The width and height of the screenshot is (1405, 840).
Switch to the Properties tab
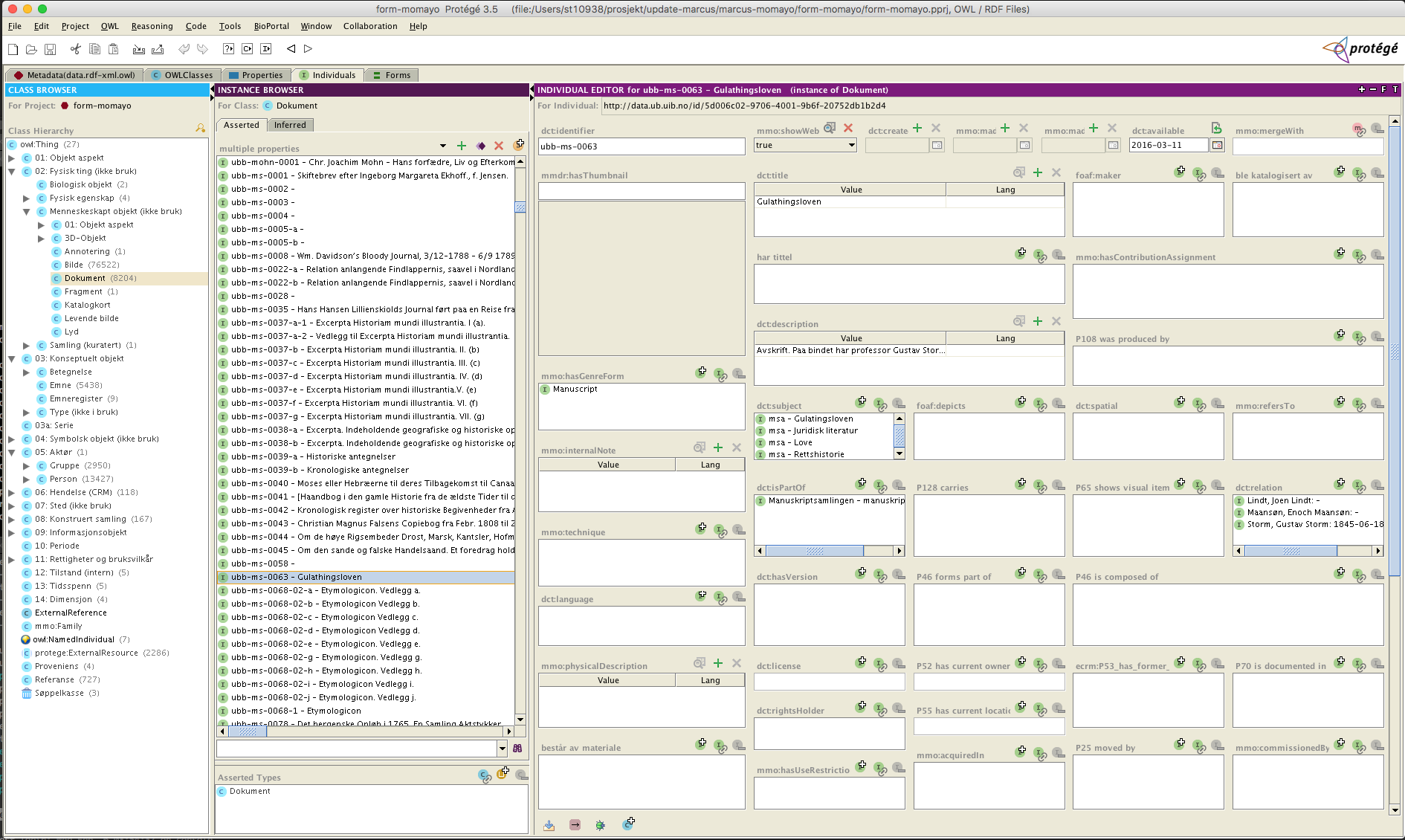256,75
